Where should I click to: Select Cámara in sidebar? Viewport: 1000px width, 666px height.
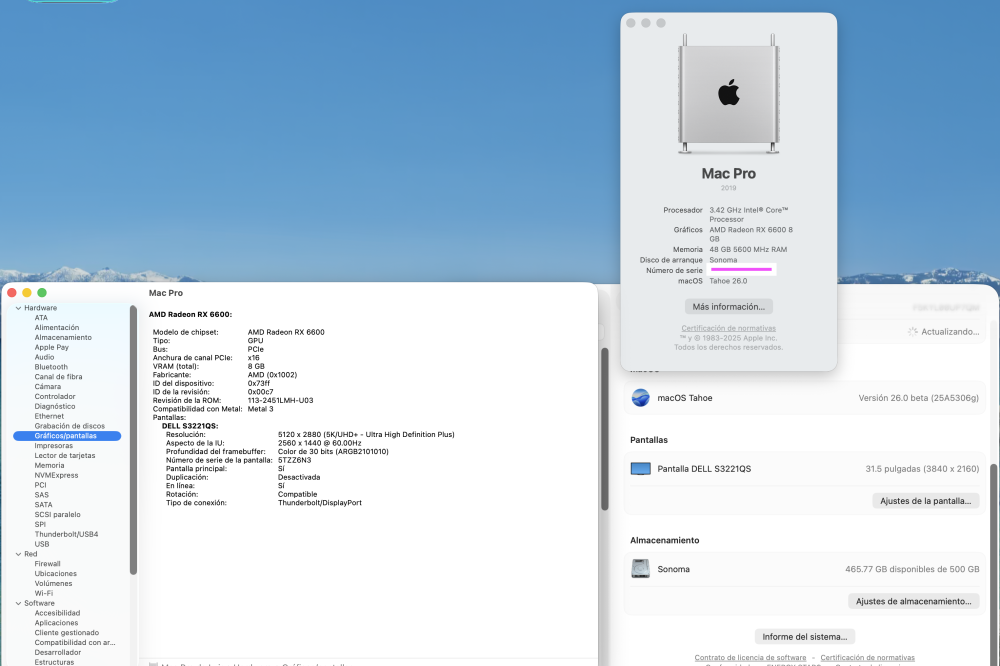click(x=48, y=387)
